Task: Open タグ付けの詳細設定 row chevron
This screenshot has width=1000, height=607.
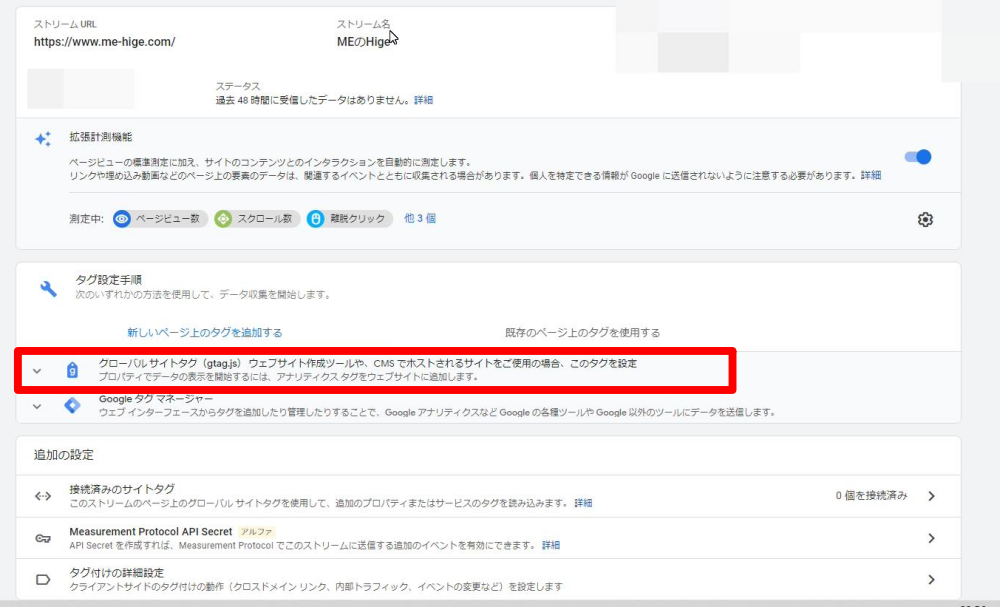Action: [931, 580]
